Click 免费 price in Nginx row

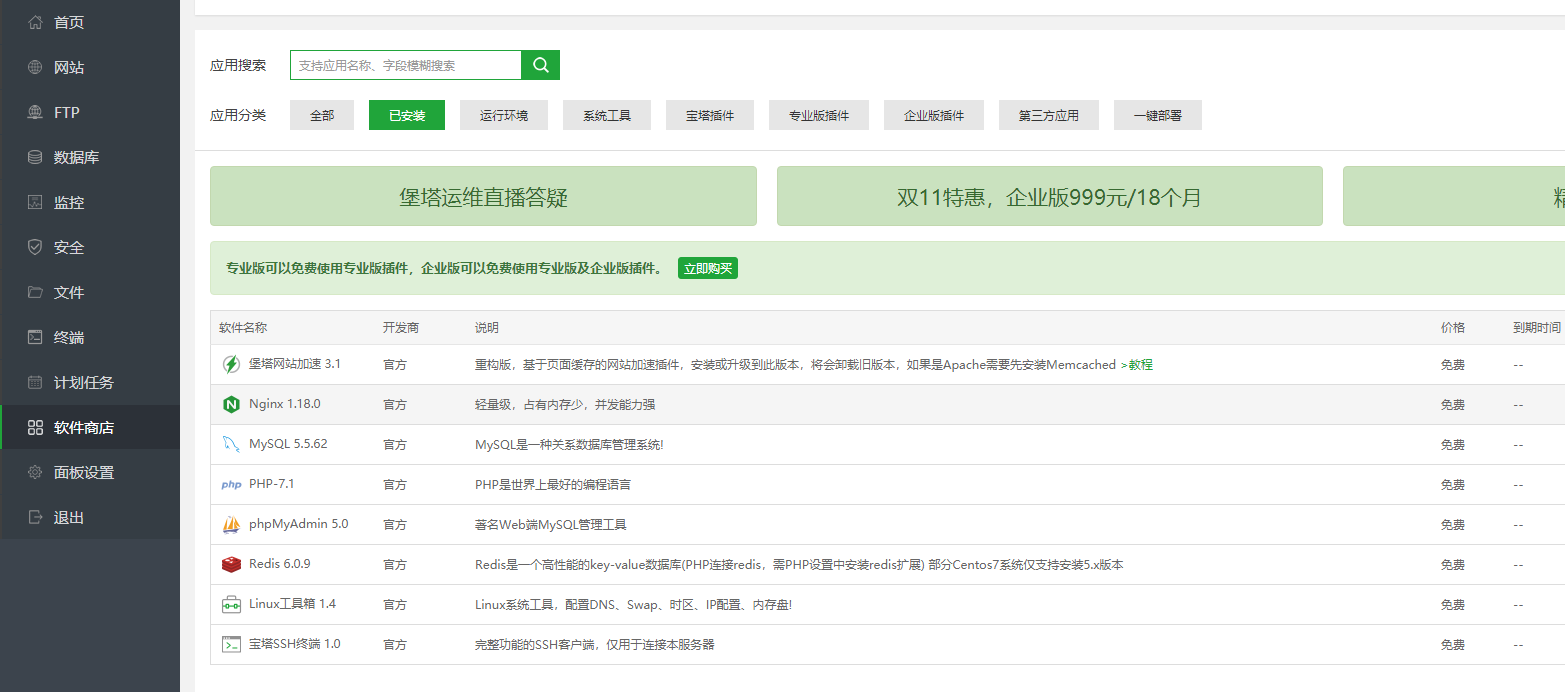[1453, 405]
